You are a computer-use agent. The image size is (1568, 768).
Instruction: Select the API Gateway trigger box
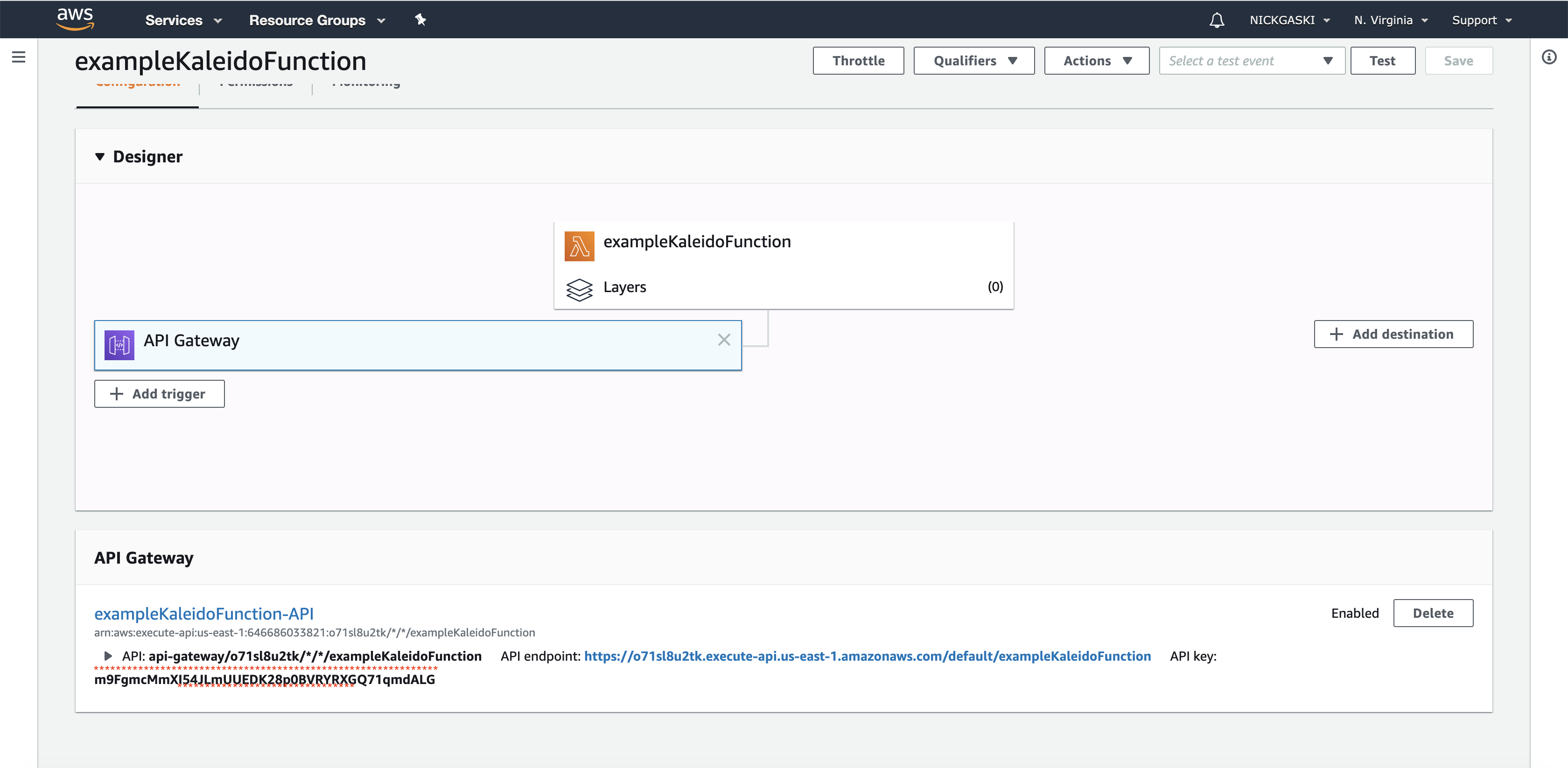click(418, 345)
